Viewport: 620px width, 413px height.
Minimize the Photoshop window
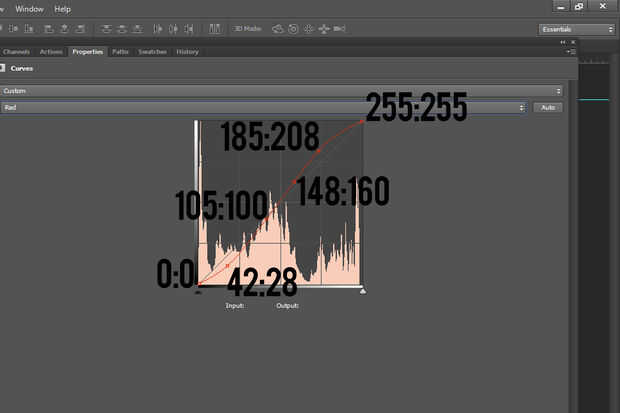pos(561,6)
